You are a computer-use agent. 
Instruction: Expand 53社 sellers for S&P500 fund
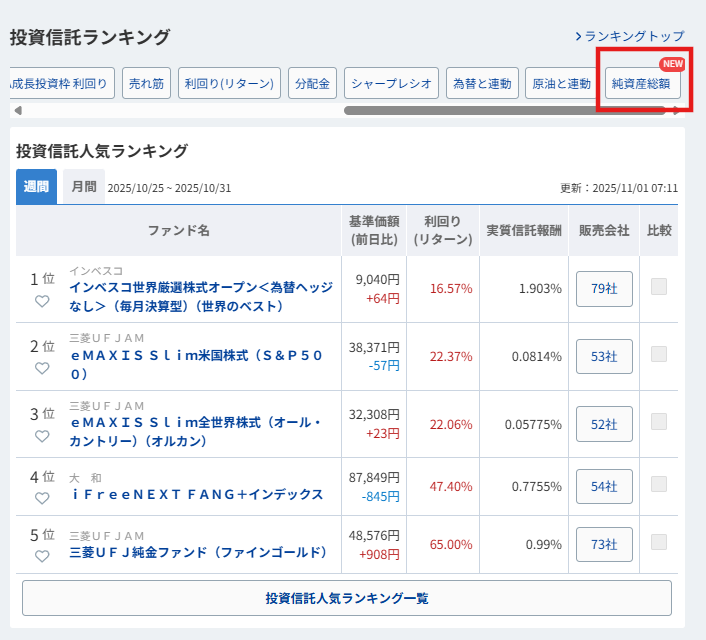coord(604,356)
